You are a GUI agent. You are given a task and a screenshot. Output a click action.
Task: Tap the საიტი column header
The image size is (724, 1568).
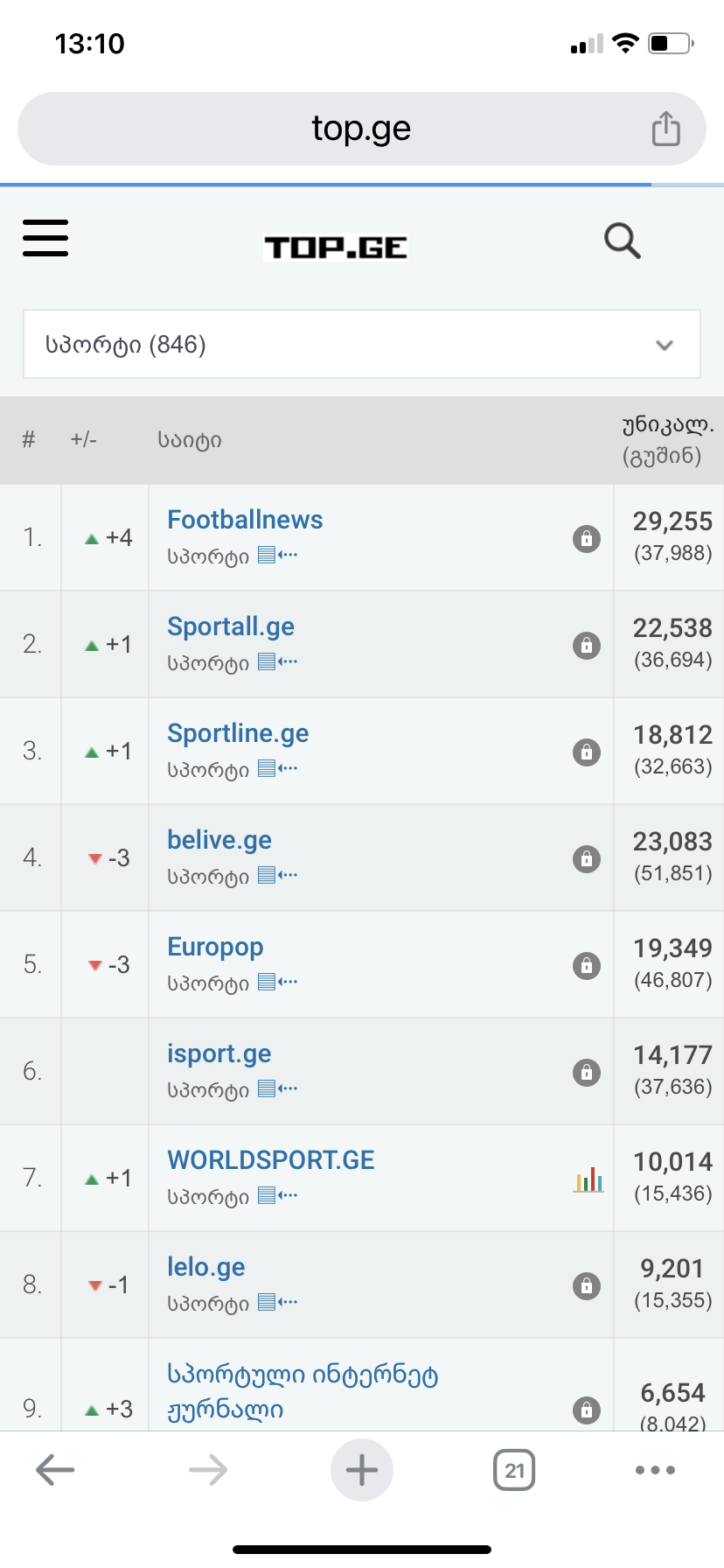(x=190, y=440)
